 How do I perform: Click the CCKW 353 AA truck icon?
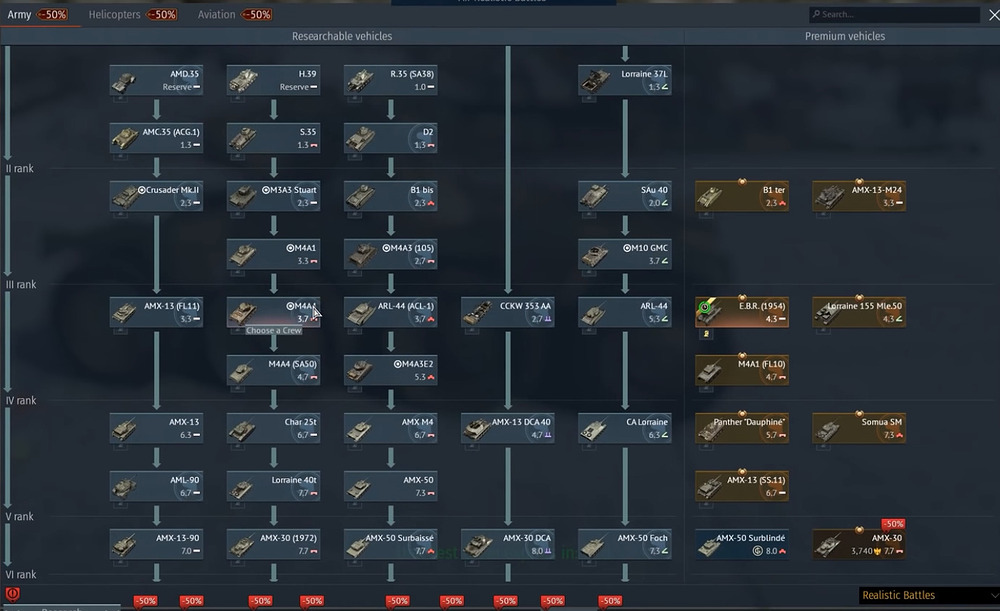click(478, 313)
